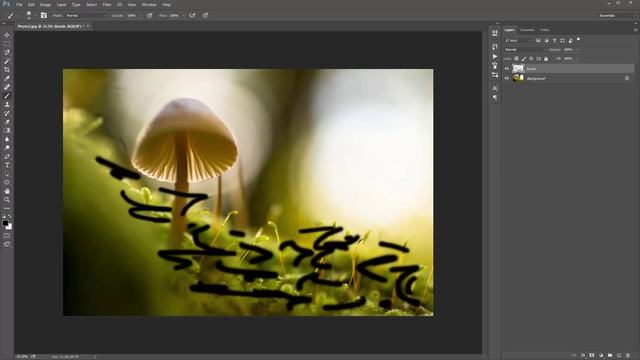Toggle lock position icon

coord(531,59)
